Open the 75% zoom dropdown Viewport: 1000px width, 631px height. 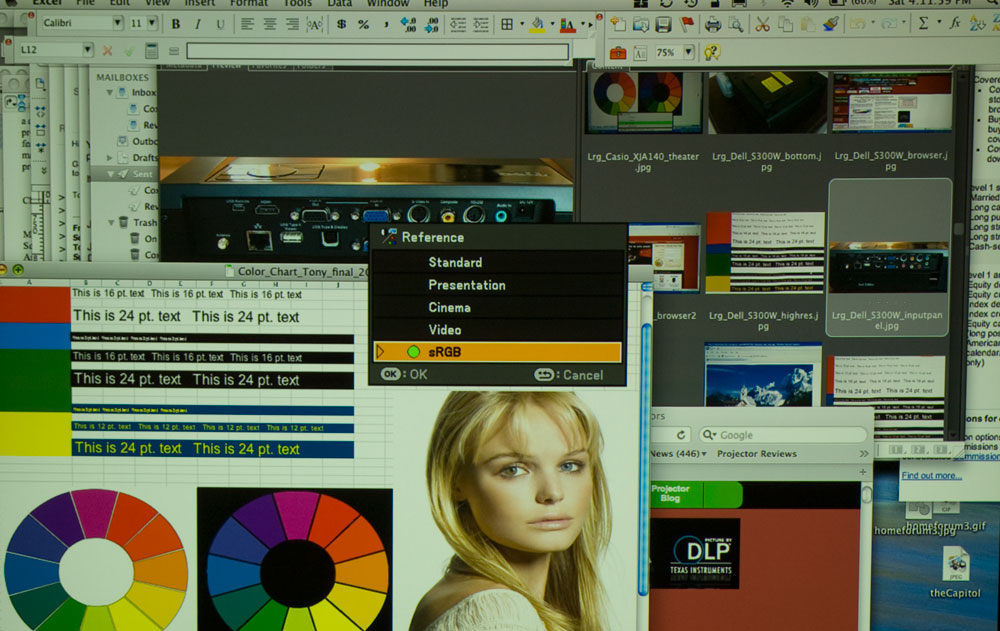coord(688,52)
